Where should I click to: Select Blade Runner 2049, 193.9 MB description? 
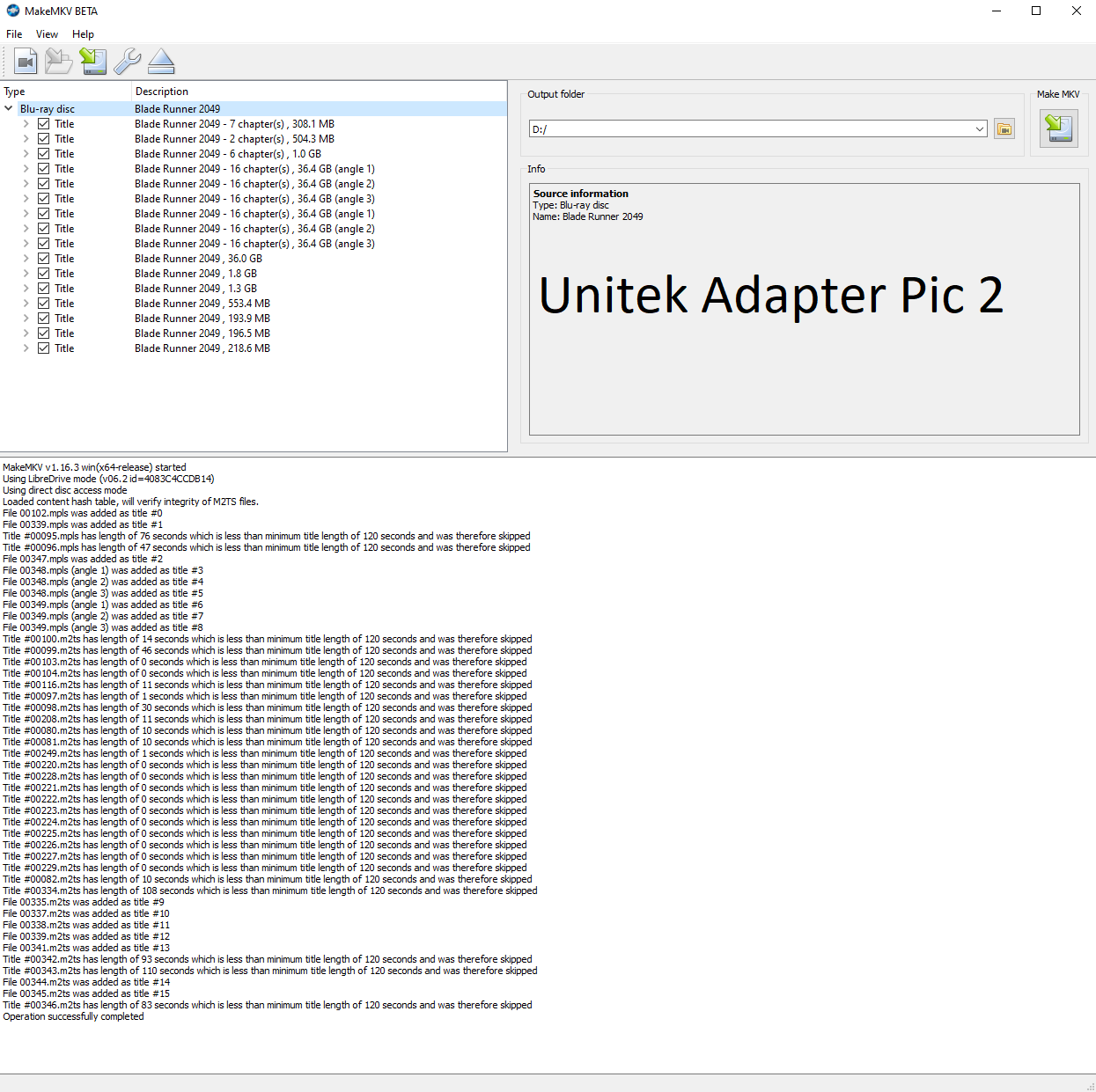pos(202,319)
